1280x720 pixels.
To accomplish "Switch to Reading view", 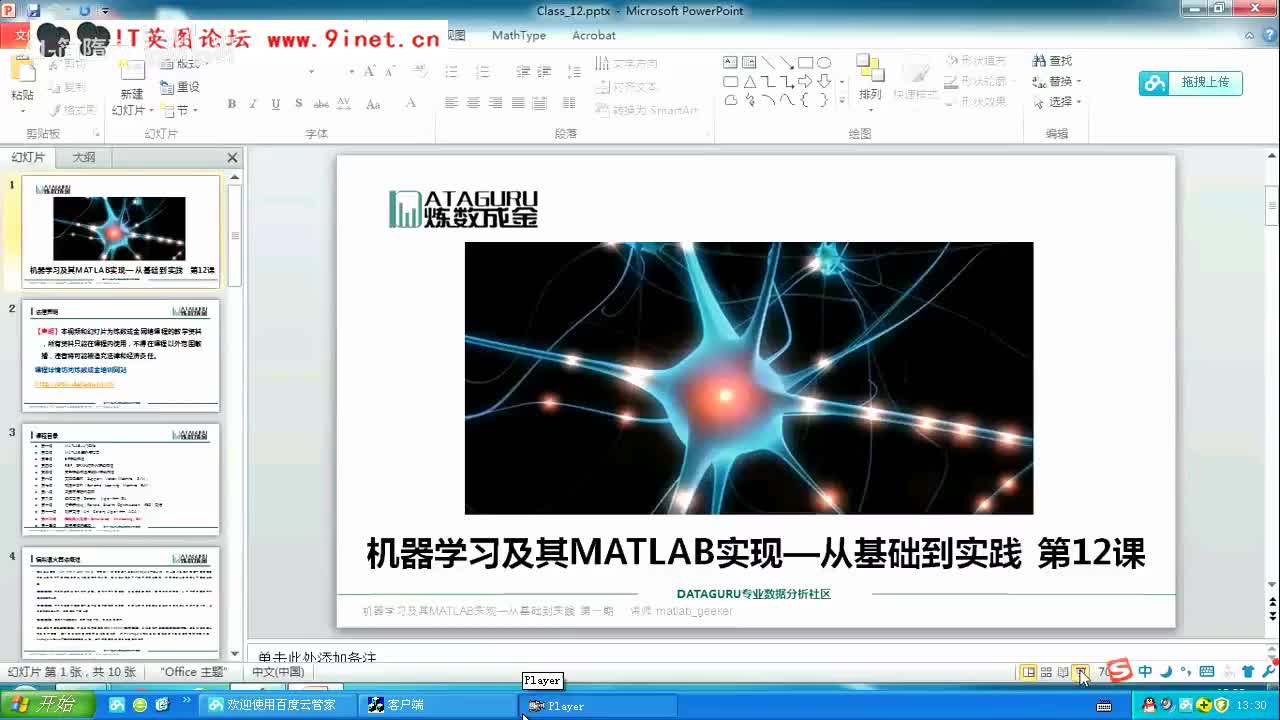I will pyautogui.click(x=1063, y=672).
